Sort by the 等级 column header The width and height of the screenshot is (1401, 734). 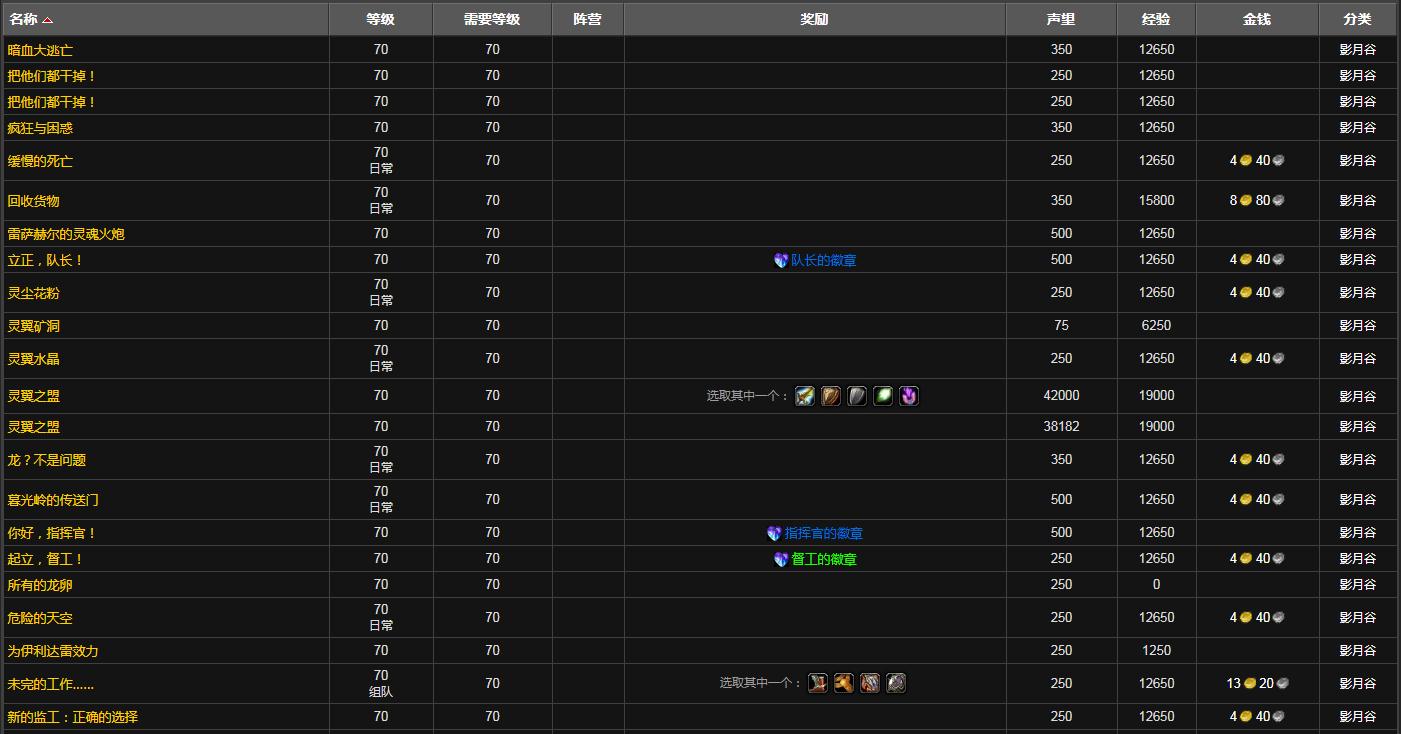[380, 19]
